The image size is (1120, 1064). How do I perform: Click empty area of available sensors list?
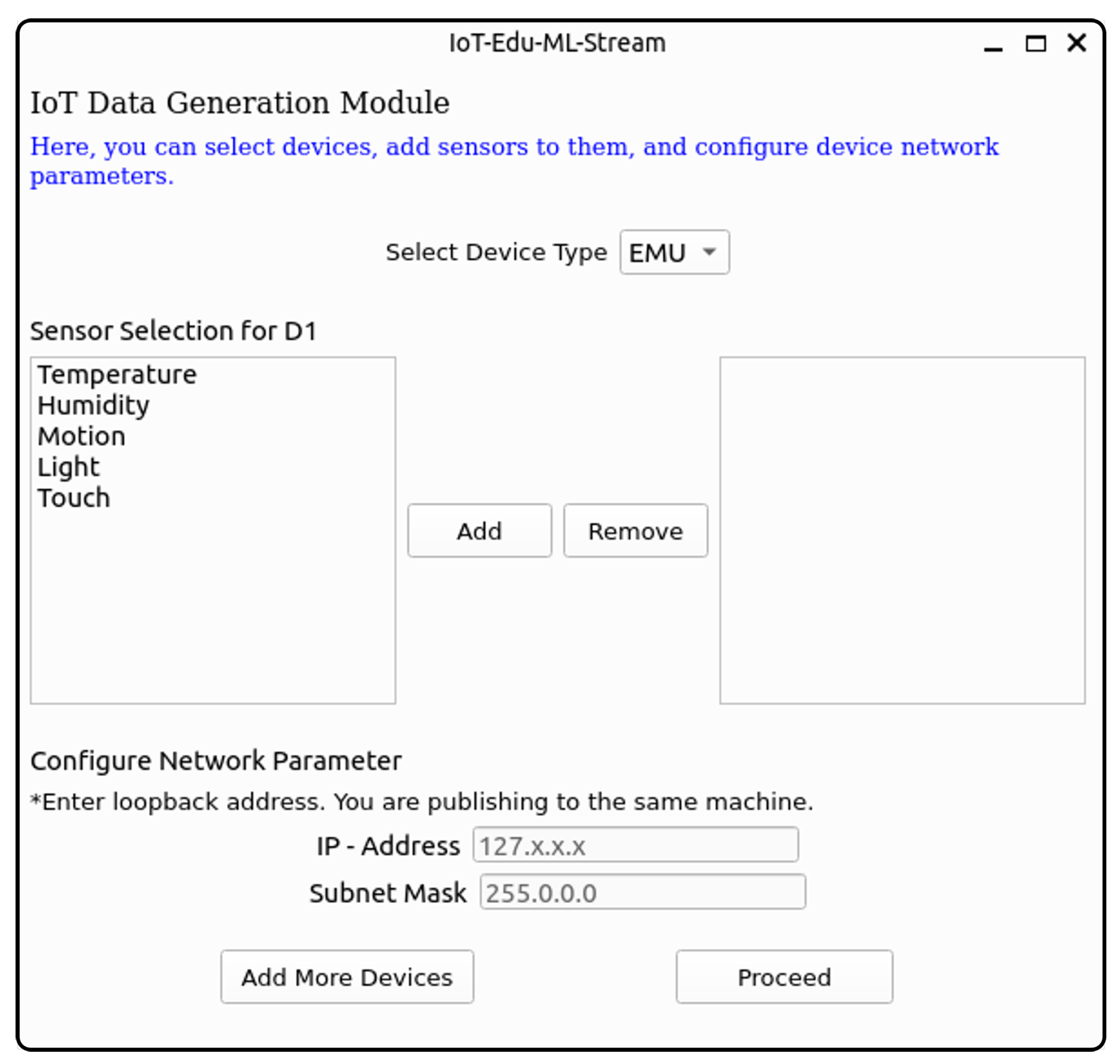coord(213,613)
